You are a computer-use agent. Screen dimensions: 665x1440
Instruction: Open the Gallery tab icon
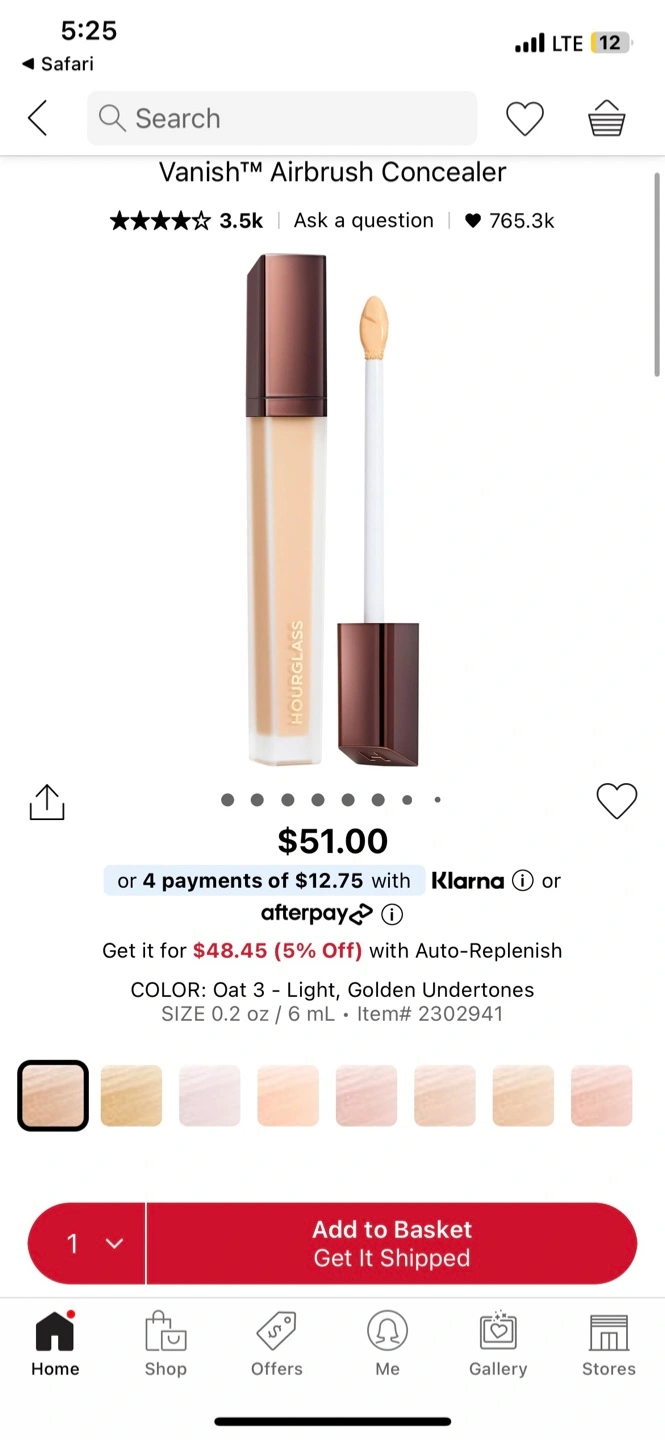[x=497, y=1343]
